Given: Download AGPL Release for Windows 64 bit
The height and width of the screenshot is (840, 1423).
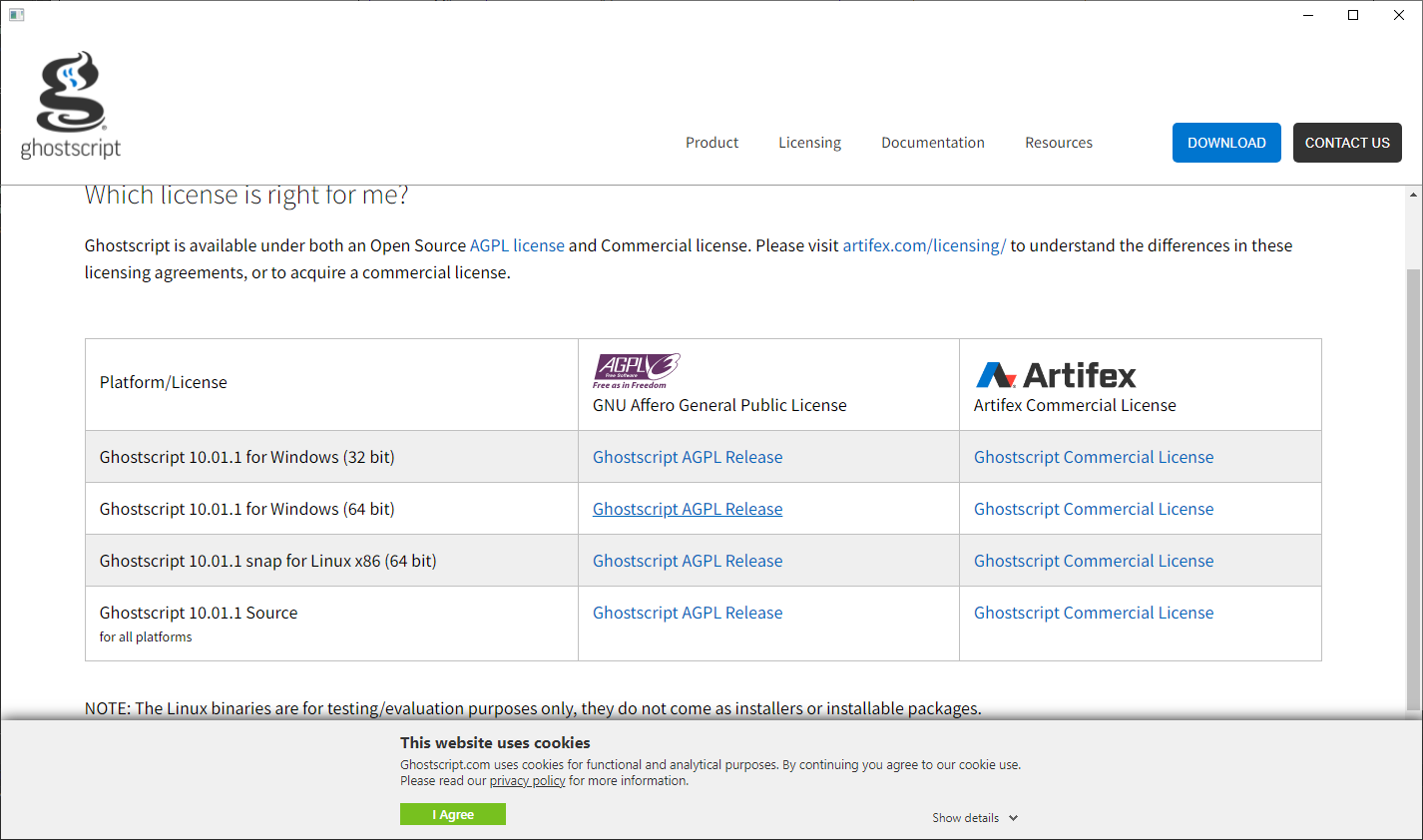Looking at the screenshot, I should coord(687,509).
